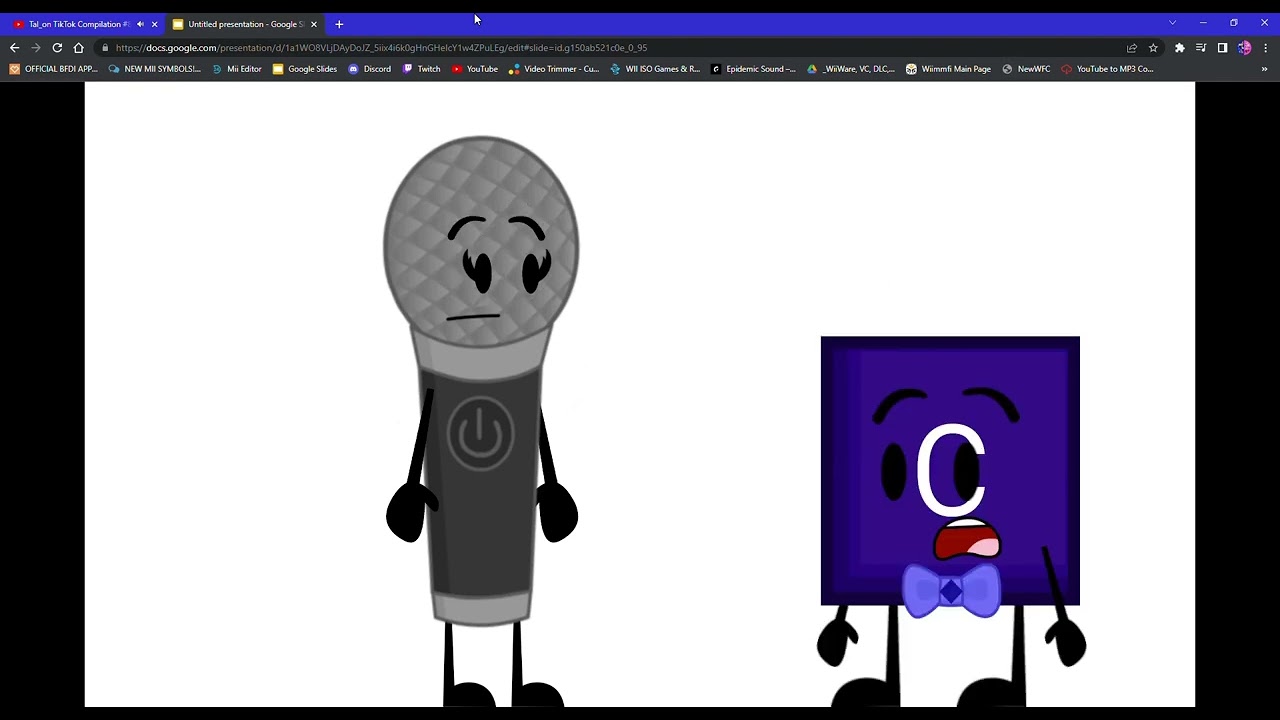
Task: Close the Tal_on TikTok Compilation tab
Action: 154,24
